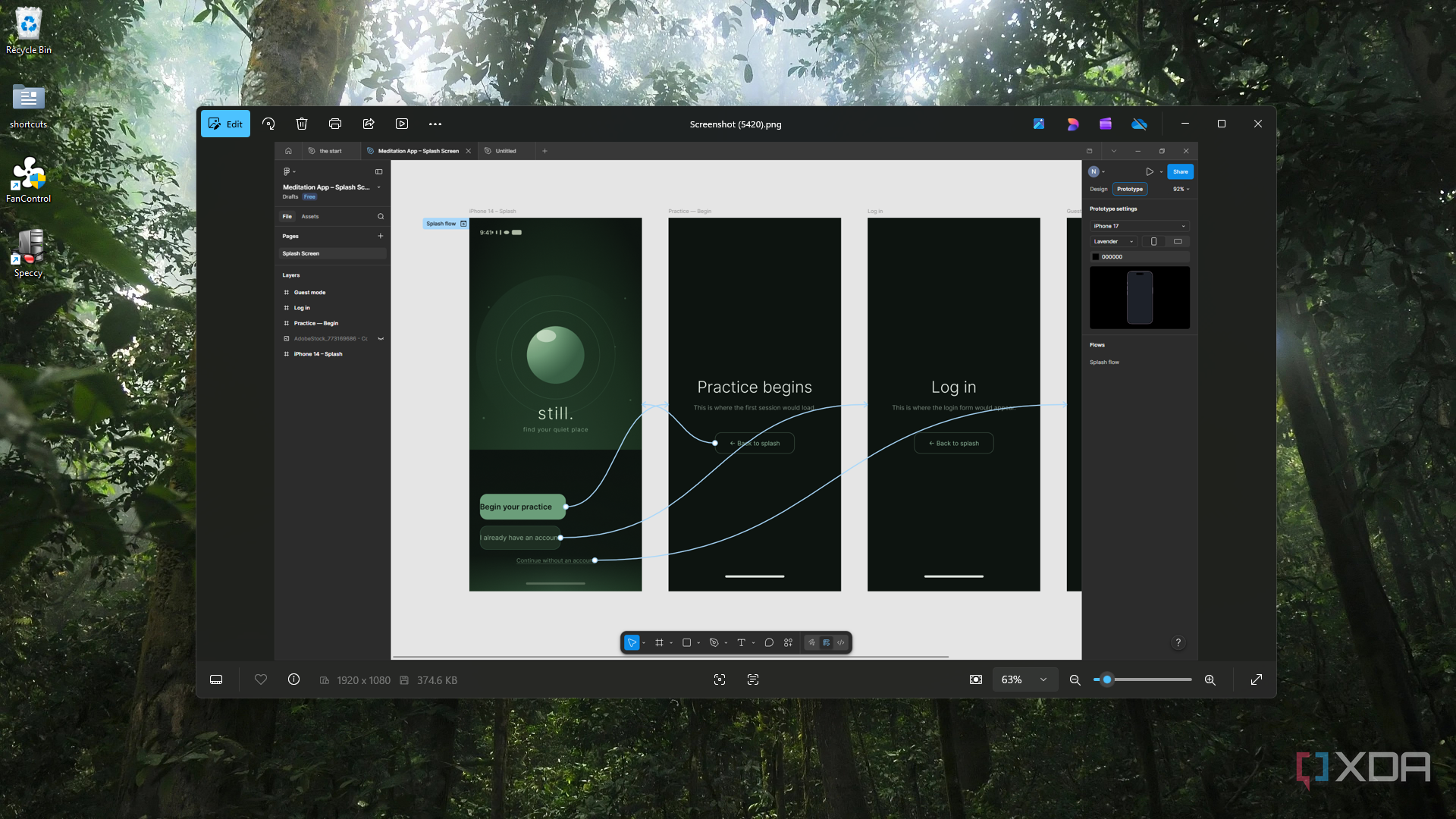Click the blue Share button in Figma
Viewport: 1456px width, 819px height.
[1181, 171]
